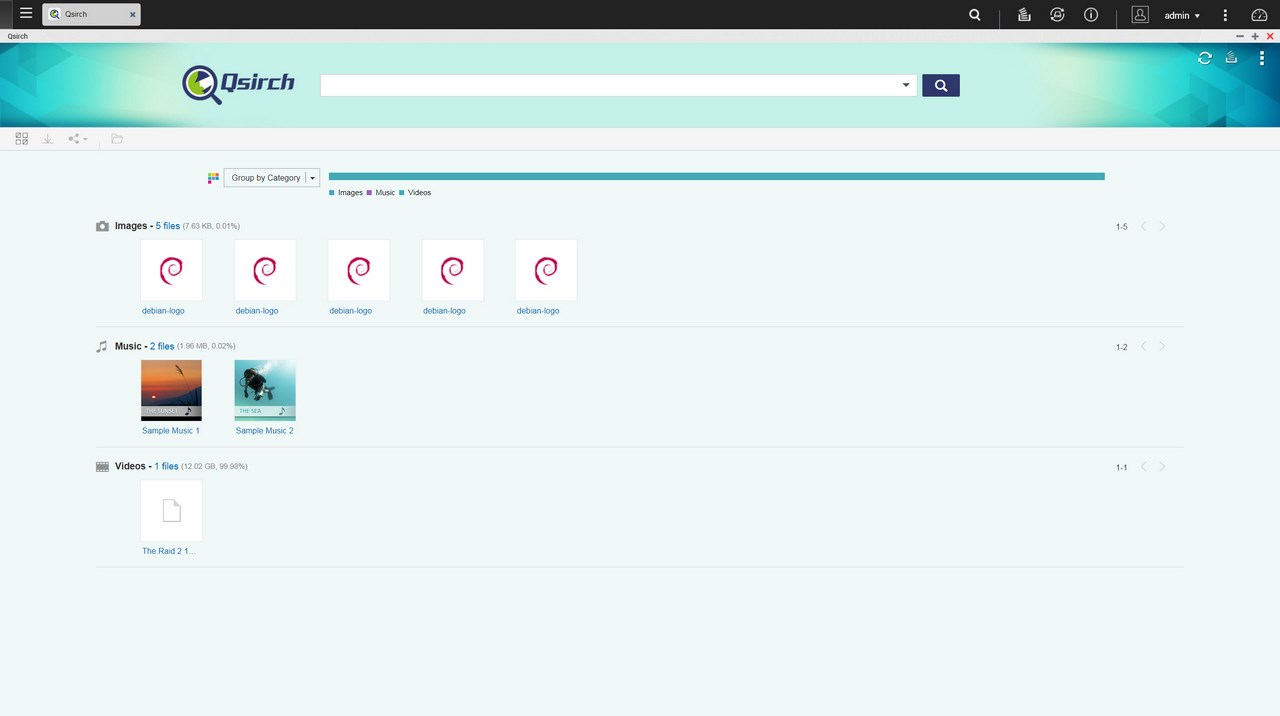Select the Sample Music 1 sunset thumbnail
Screen dimensions: 1280x716
(171, 390)
